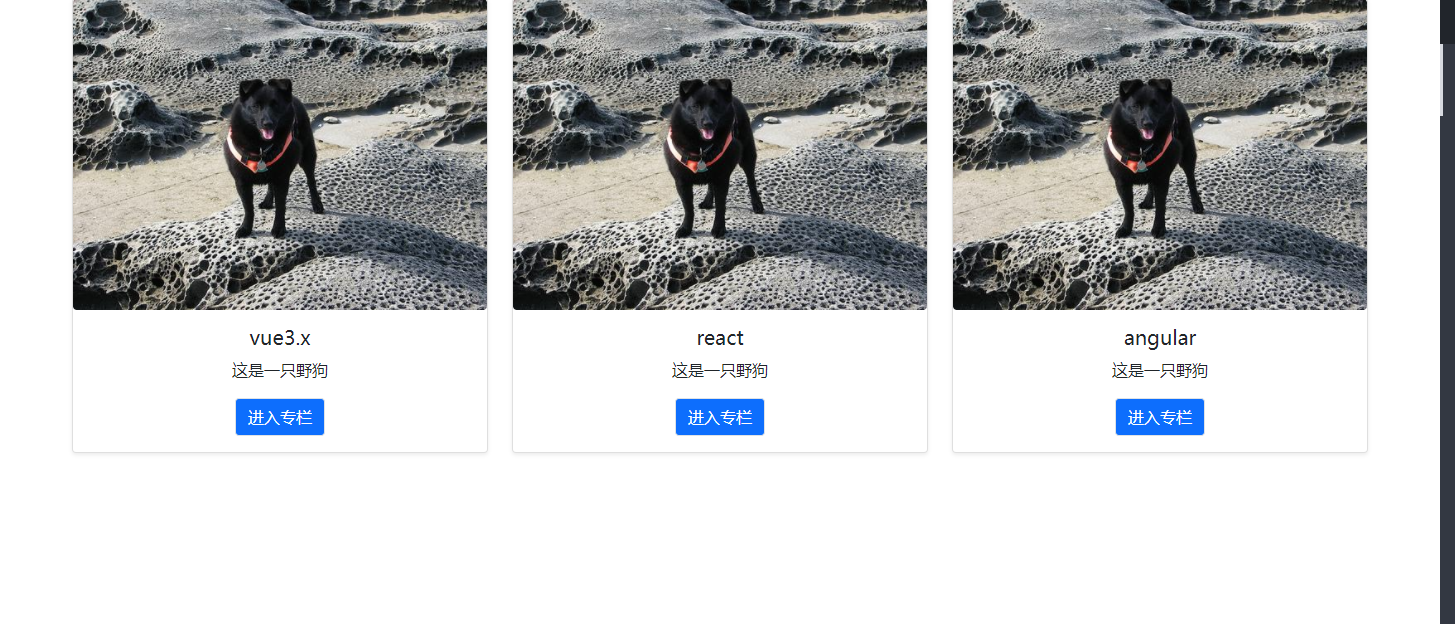Select the react card cover photo
1455x624 pixels.
point(720,155)
